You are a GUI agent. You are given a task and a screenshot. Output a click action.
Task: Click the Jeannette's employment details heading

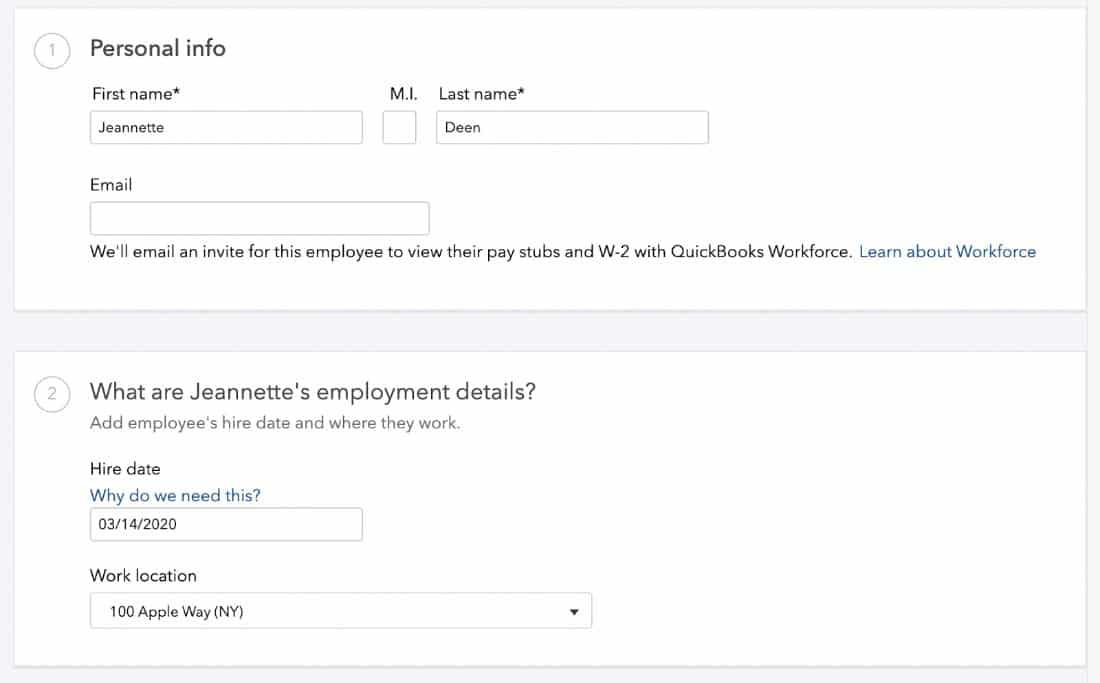[x=313, y=391]
